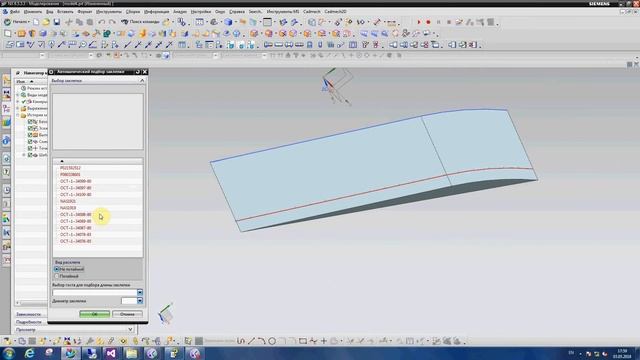The width and height of the screenshot is (640, 360).
Task: Expand the Просмотр panel chevron
Action: (130, 329)
